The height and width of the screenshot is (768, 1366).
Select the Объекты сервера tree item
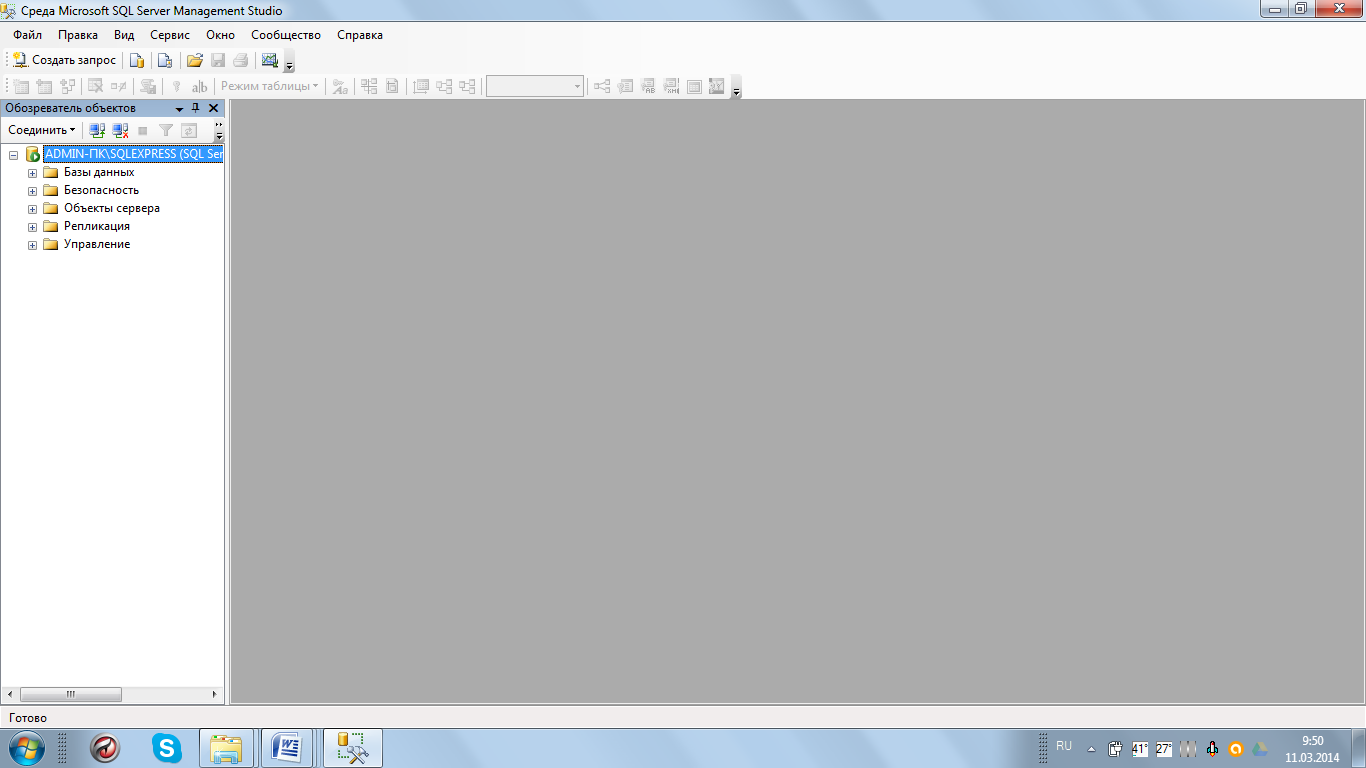click(112, 208)
